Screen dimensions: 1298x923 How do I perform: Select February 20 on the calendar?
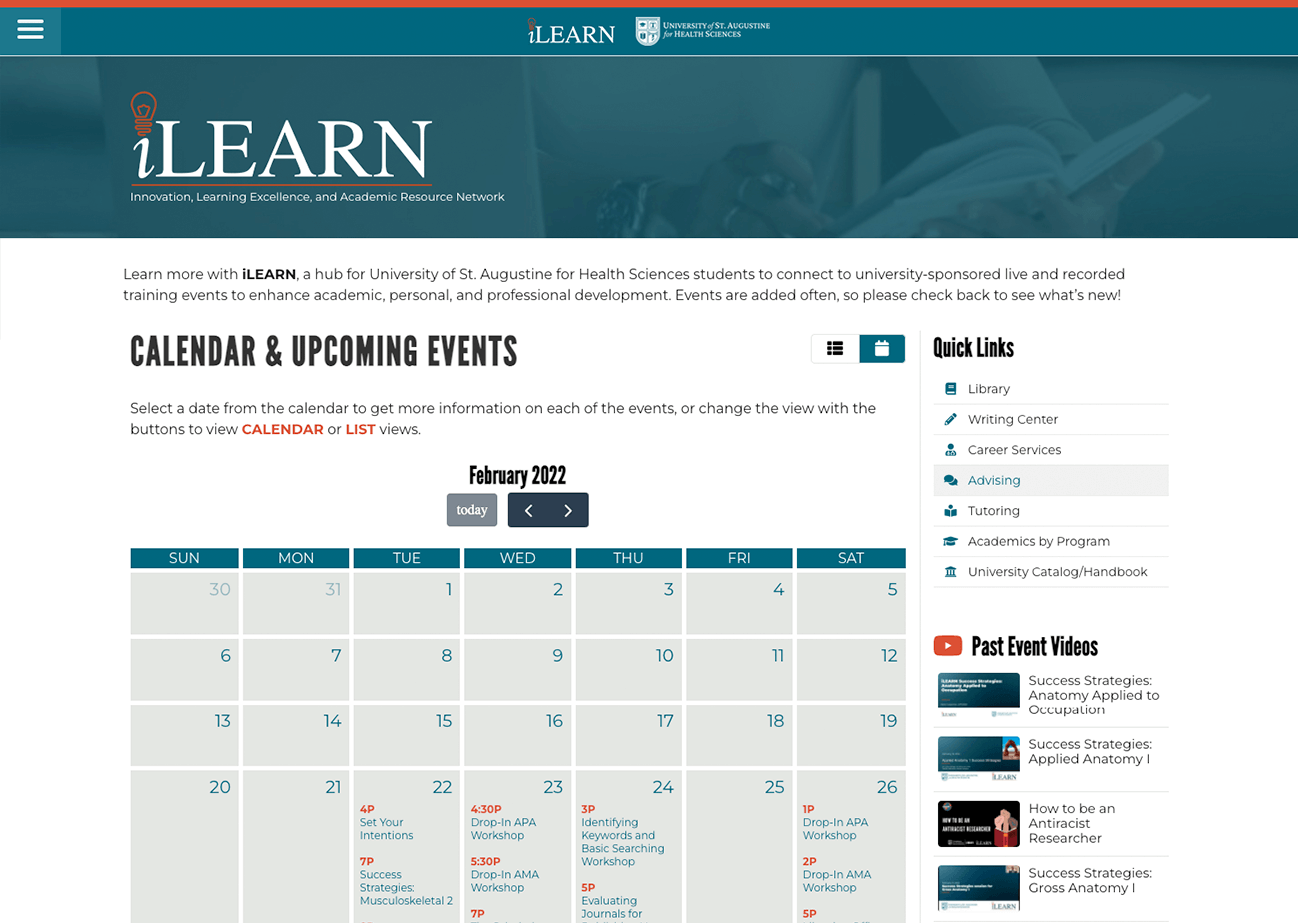pos(185,846)
